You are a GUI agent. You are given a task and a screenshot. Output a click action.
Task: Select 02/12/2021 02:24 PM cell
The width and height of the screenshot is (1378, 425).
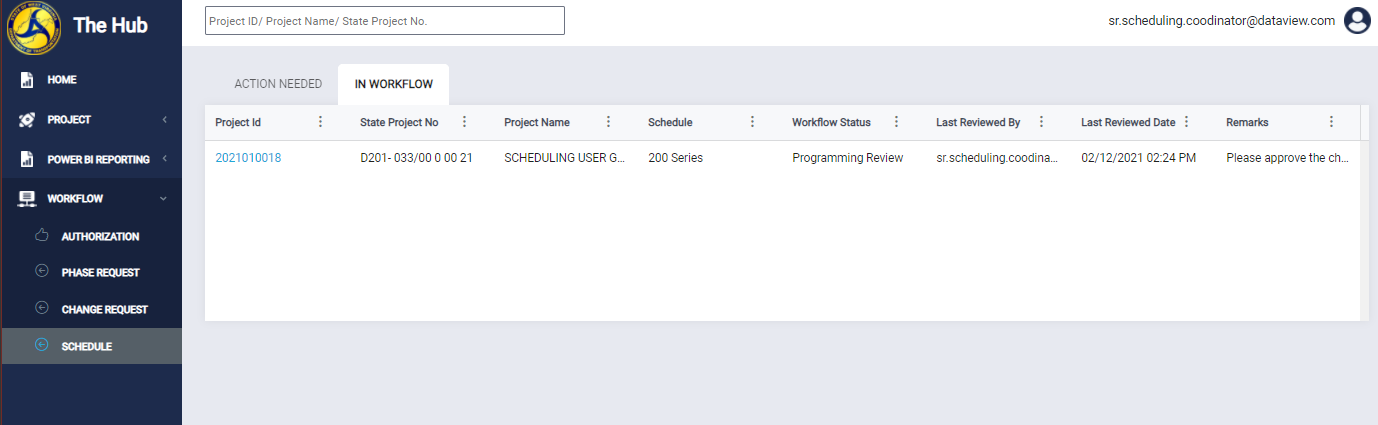(1138, 158)
